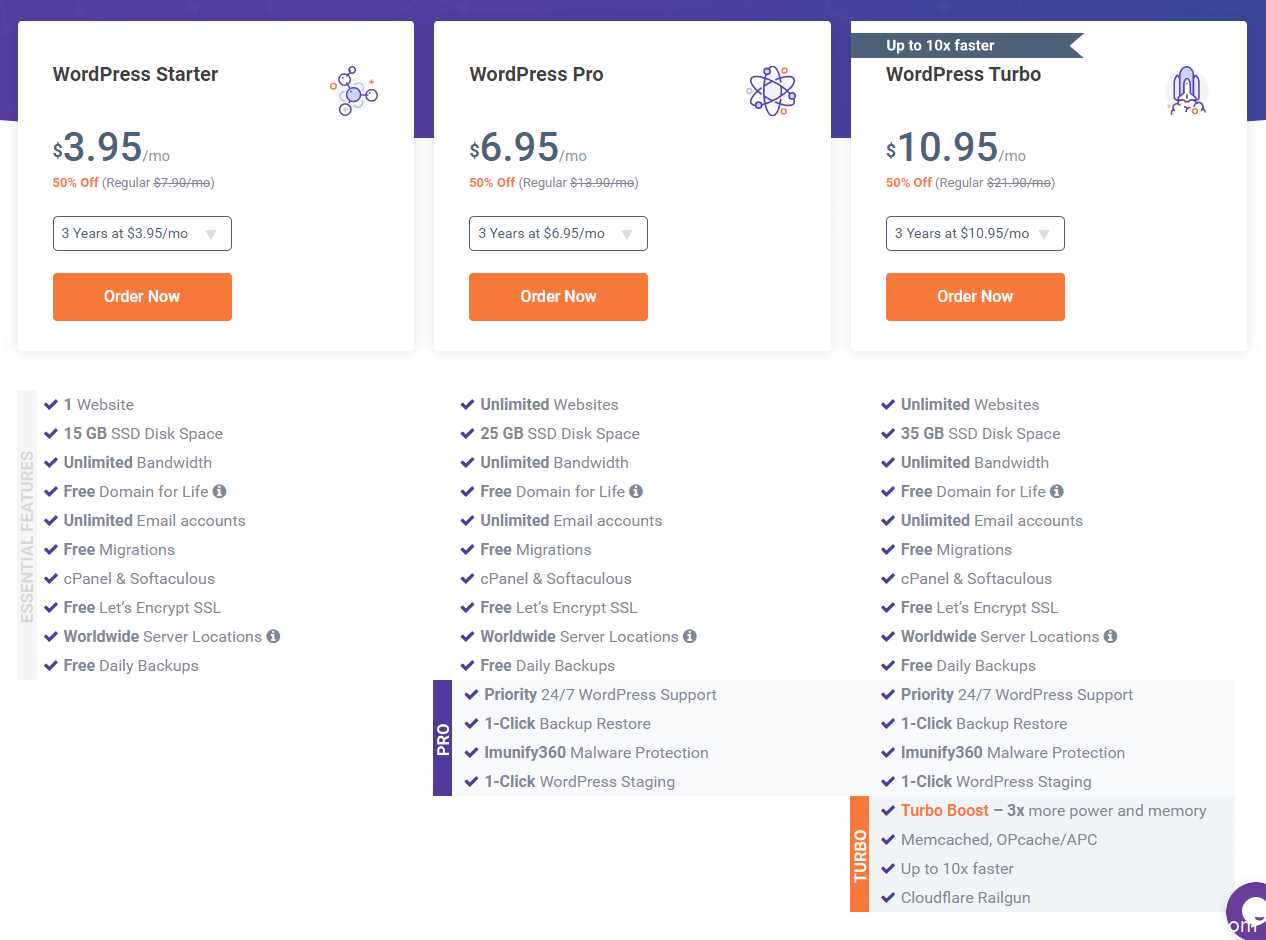Click info icon beside Turbo Free Domain for Life
This screenshot has width=1266, height=940.
pos(1057,491)
